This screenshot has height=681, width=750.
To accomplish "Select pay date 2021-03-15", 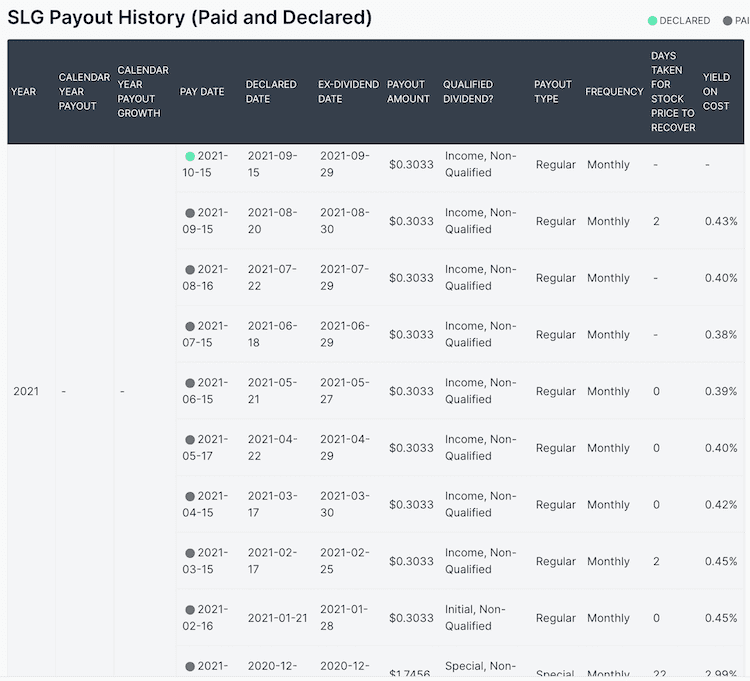I will point(206,560).
